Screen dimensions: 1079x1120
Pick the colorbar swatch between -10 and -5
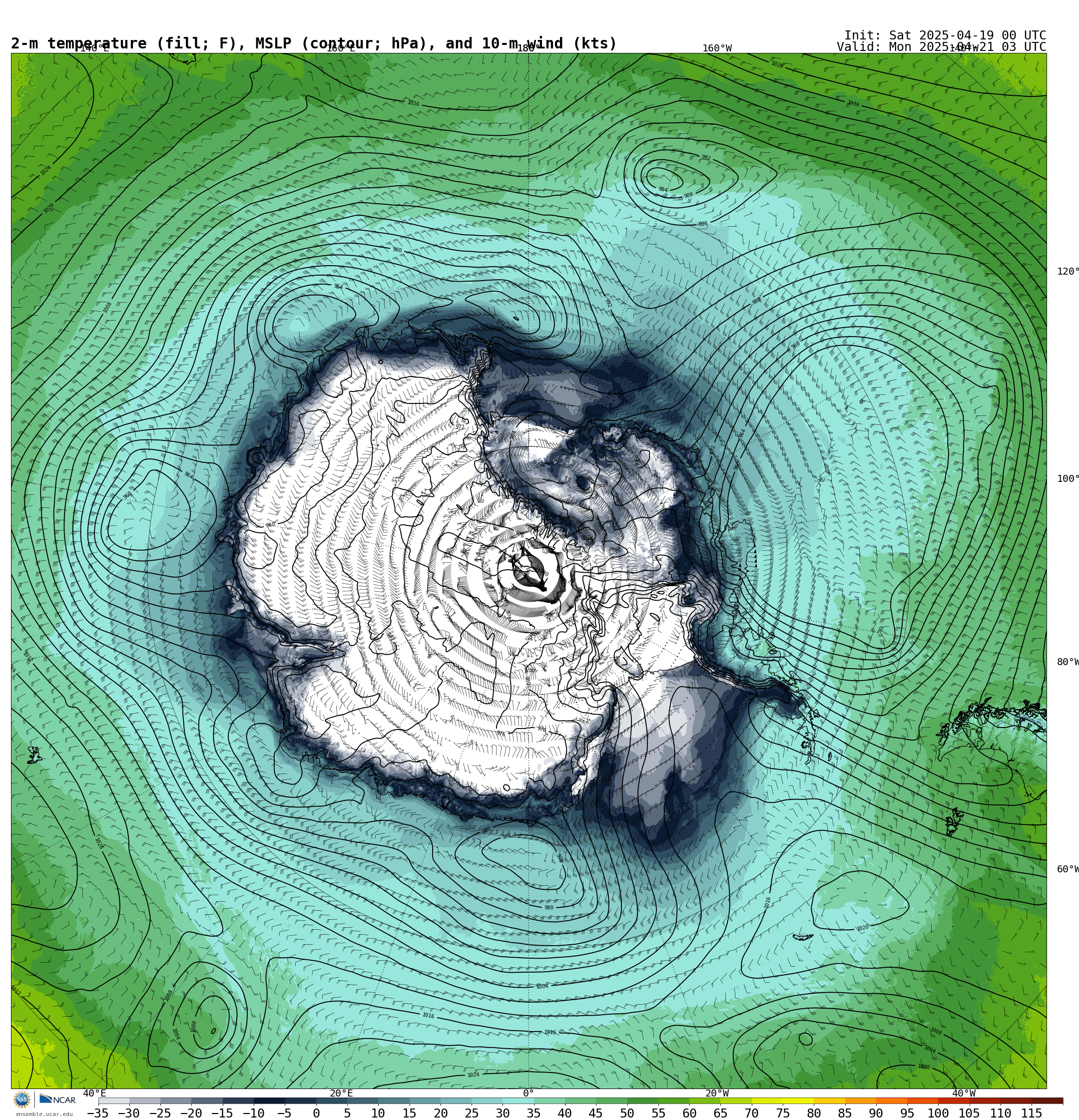coord(269,1101)
